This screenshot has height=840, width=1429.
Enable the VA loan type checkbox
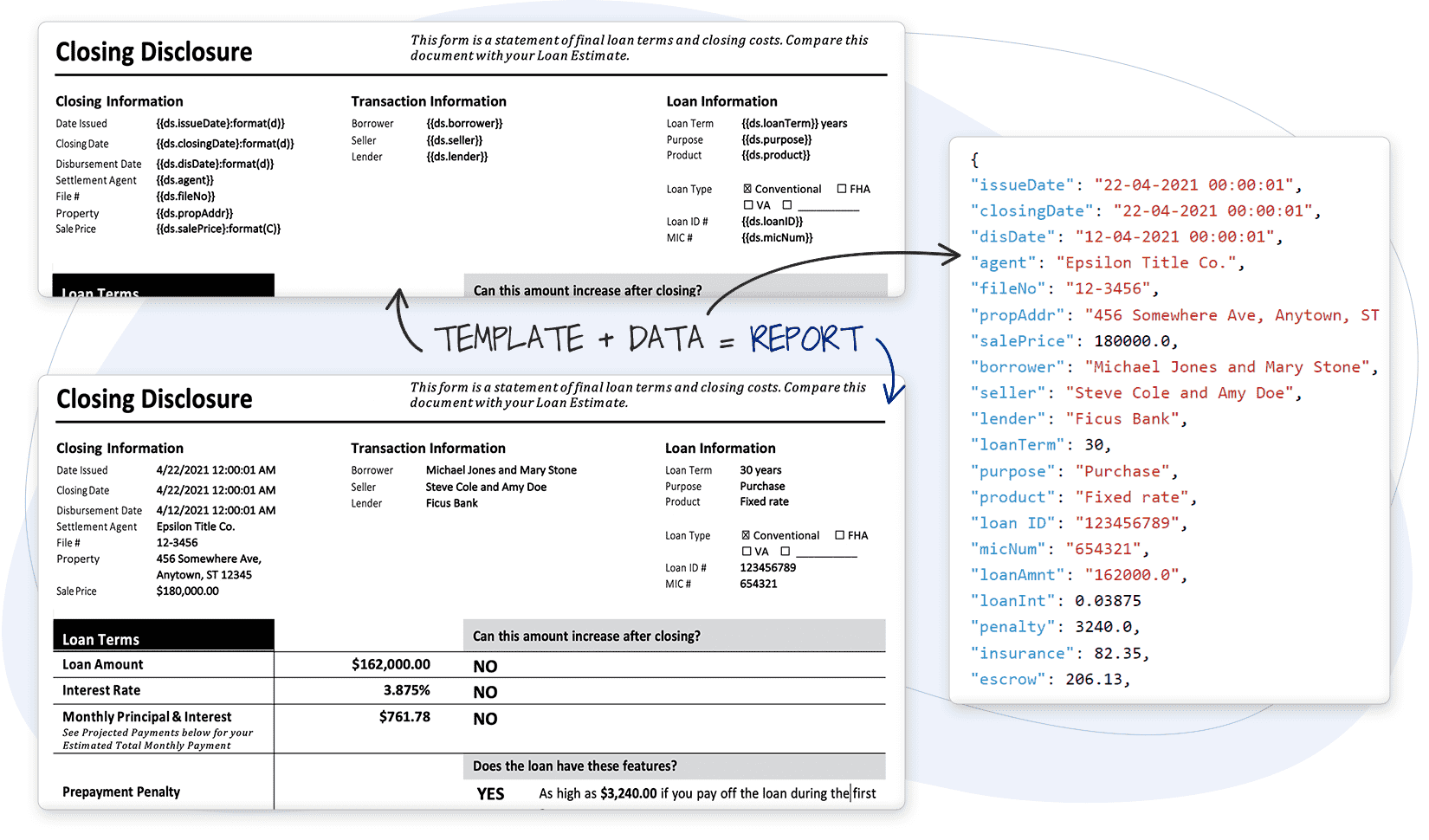pos(748,552)
